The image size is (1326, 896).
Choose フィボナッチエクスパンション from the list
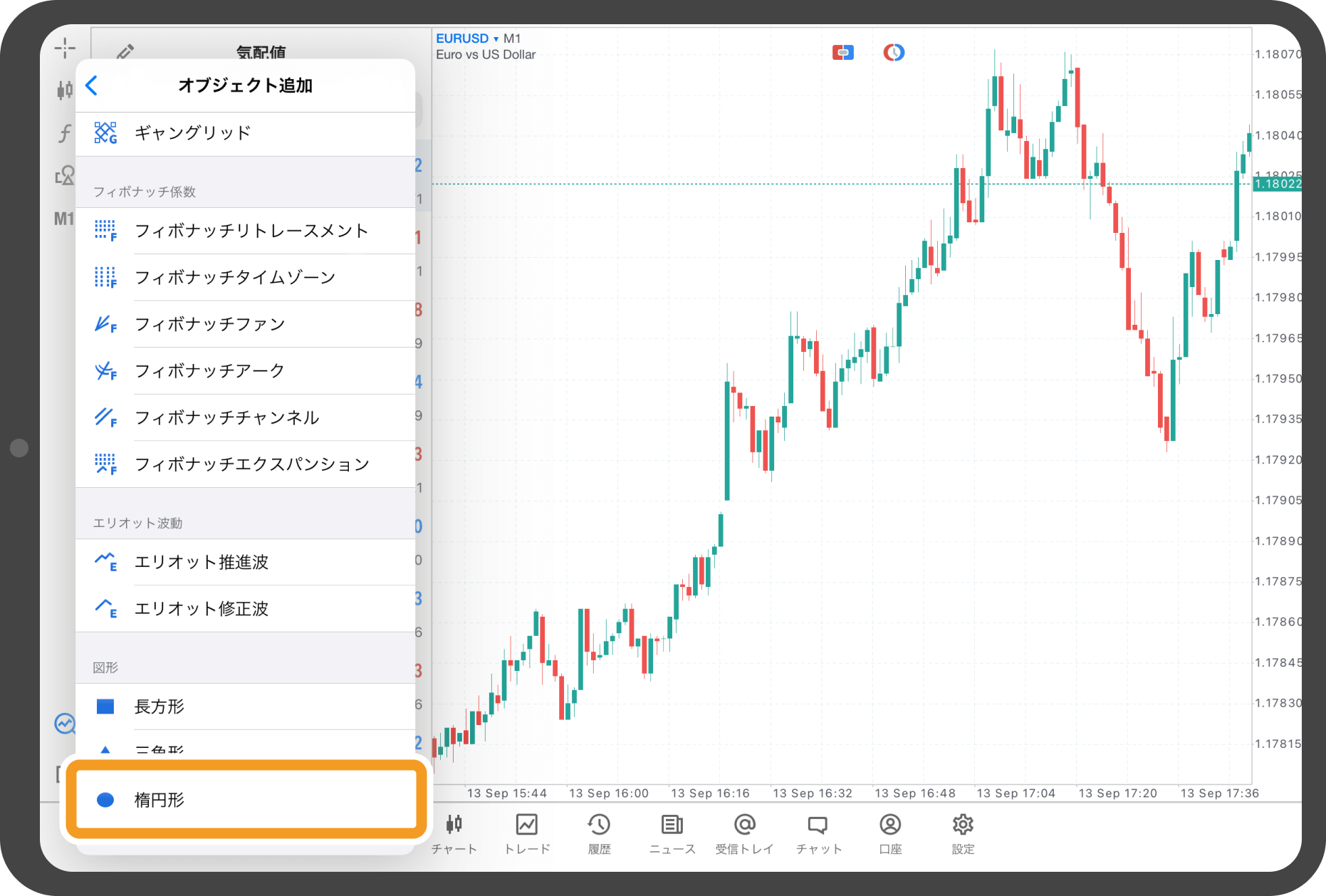(x=251, y=464)
